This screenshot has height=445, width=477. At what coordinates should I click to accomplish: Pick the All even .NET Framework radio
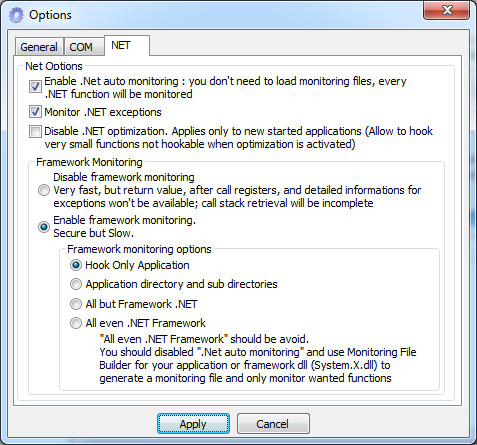[76, 323]
